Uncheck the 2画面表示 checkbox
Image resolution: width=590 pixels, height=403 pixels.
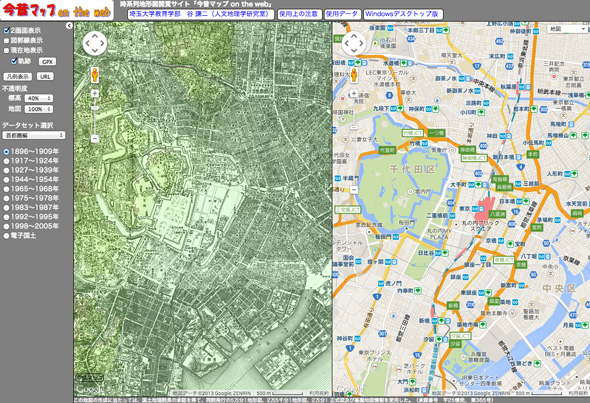click(x=6, y=30)
